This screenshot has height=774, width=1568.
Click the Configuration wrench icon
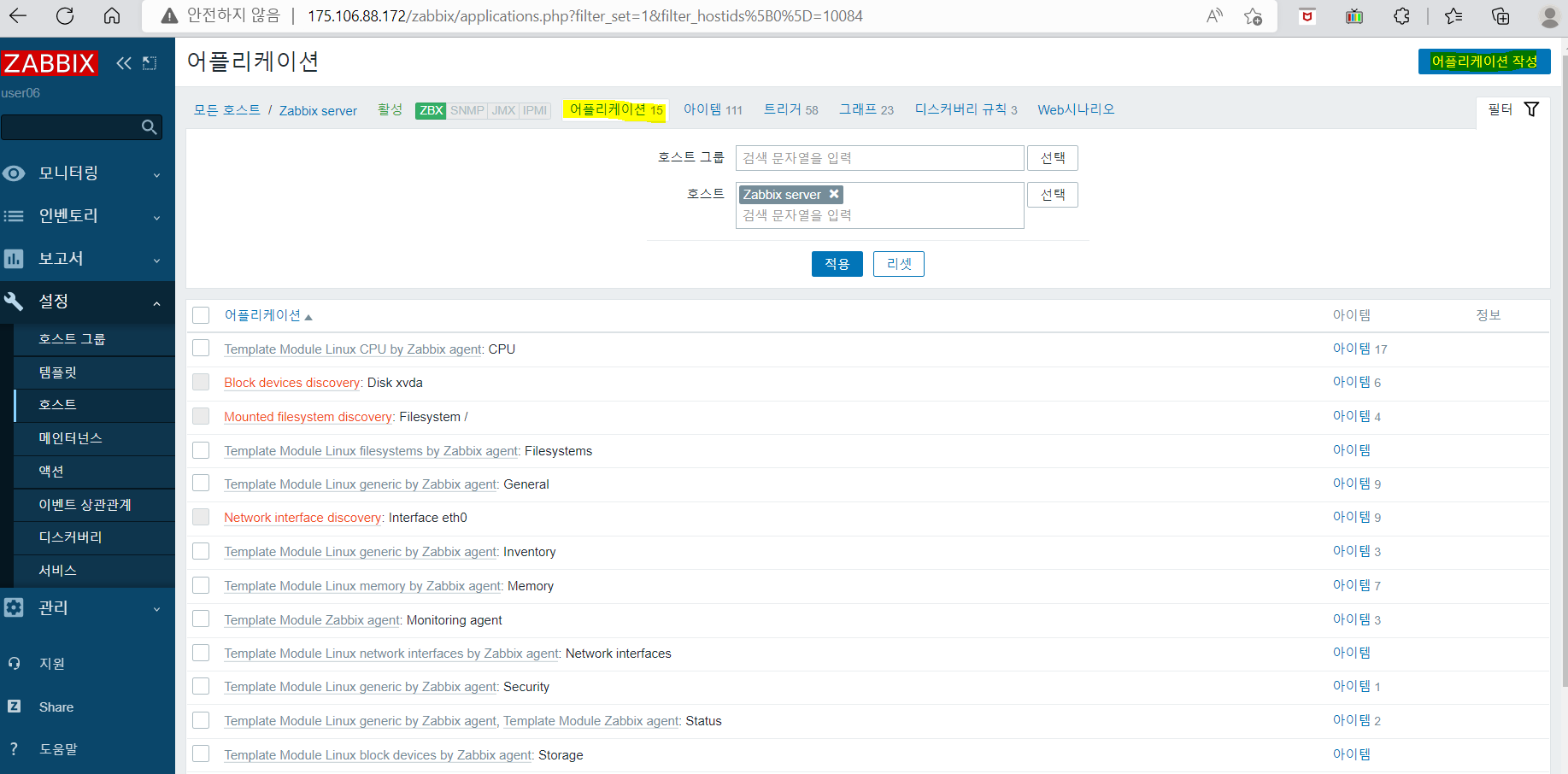tap(14, 302)
